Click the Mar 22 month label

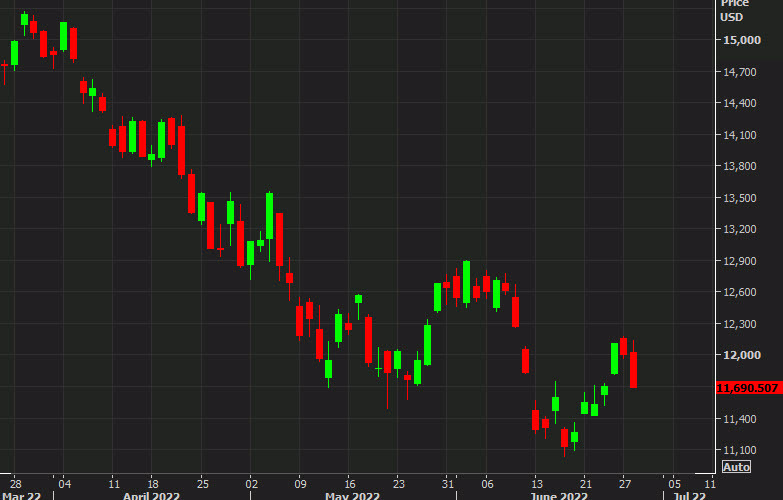[21, 496]
